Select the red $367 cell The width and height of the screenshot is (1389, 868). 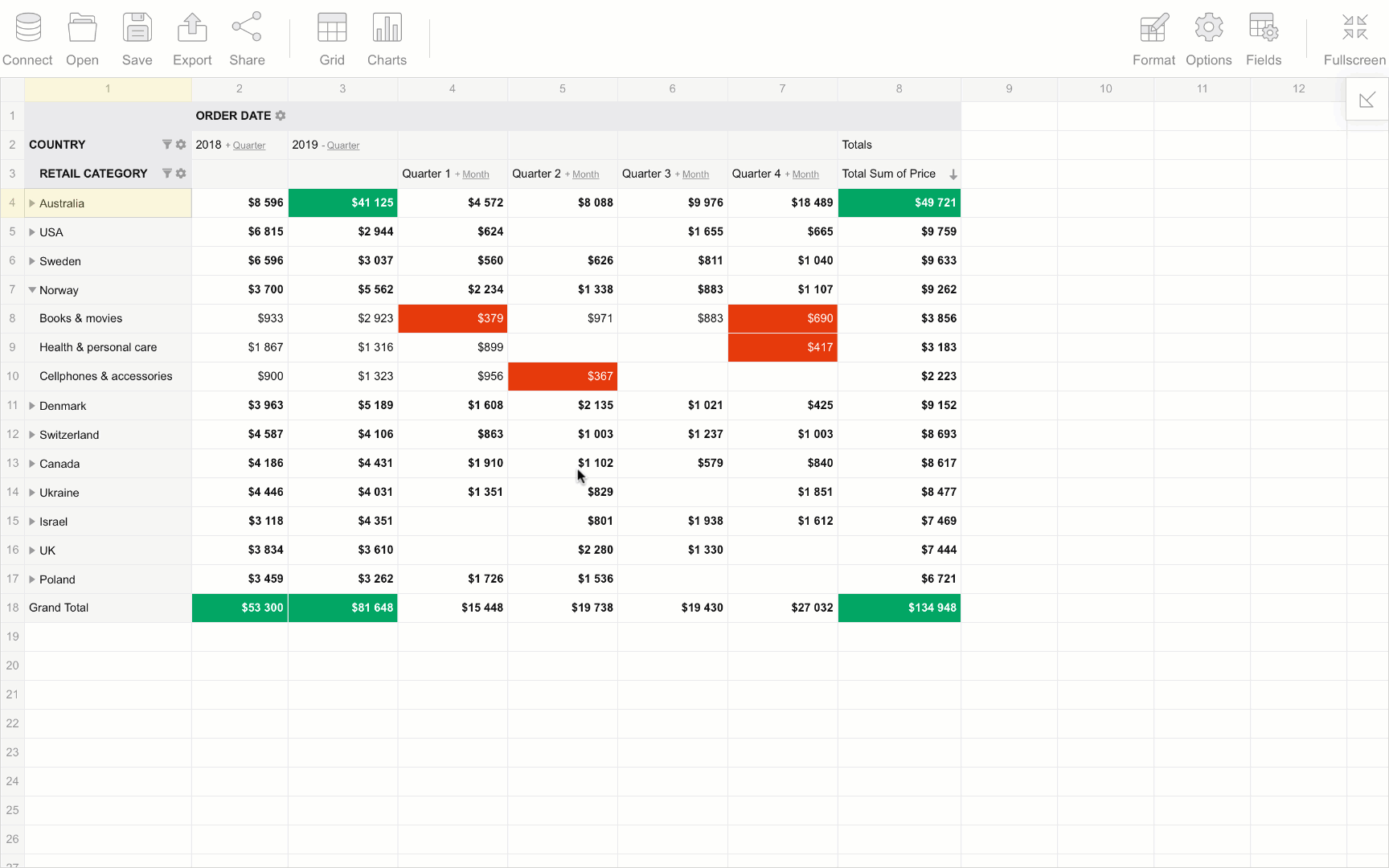click(x=563, y=376)
